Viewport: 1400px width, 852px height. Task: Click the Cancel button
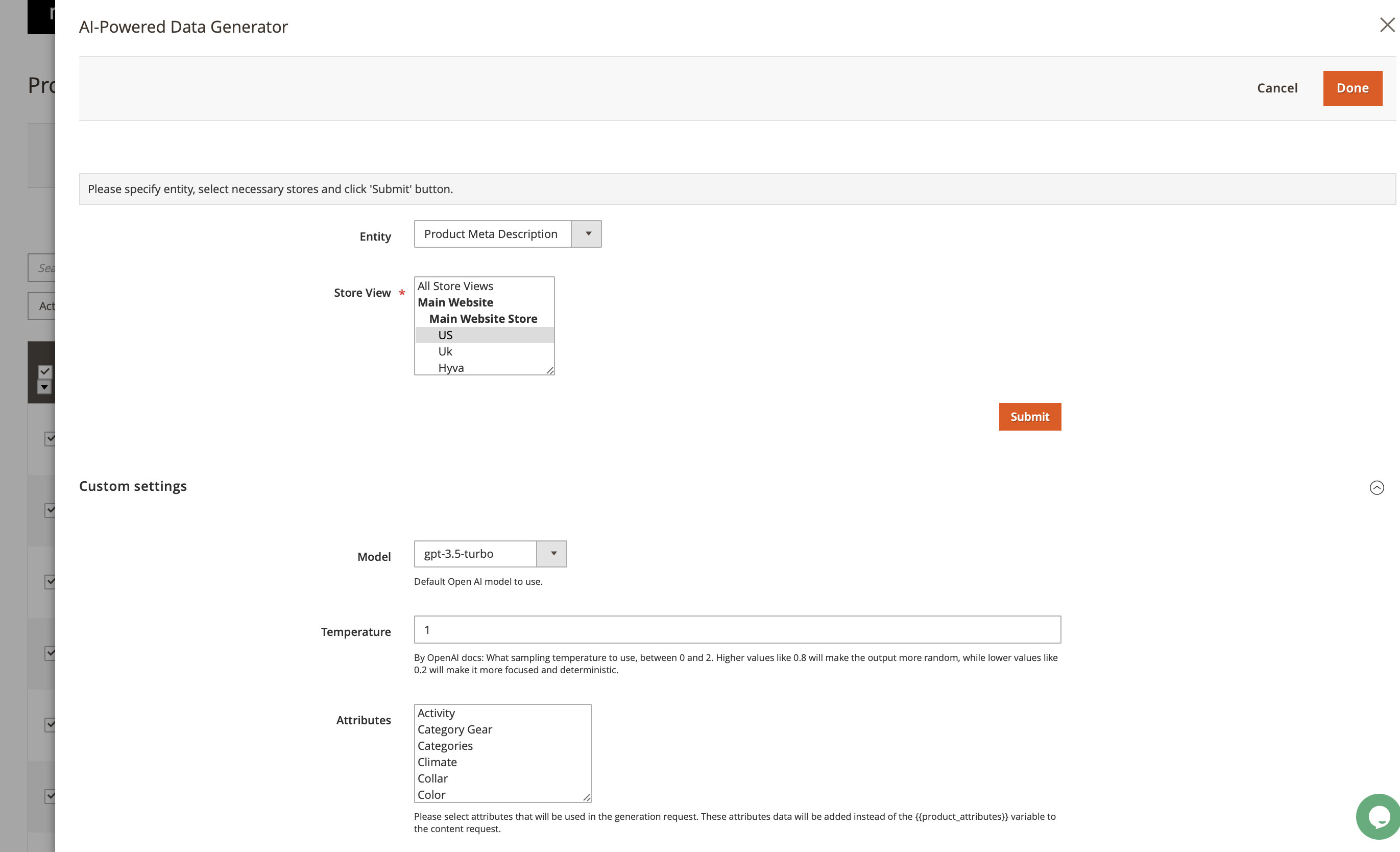coord(1277,88)
